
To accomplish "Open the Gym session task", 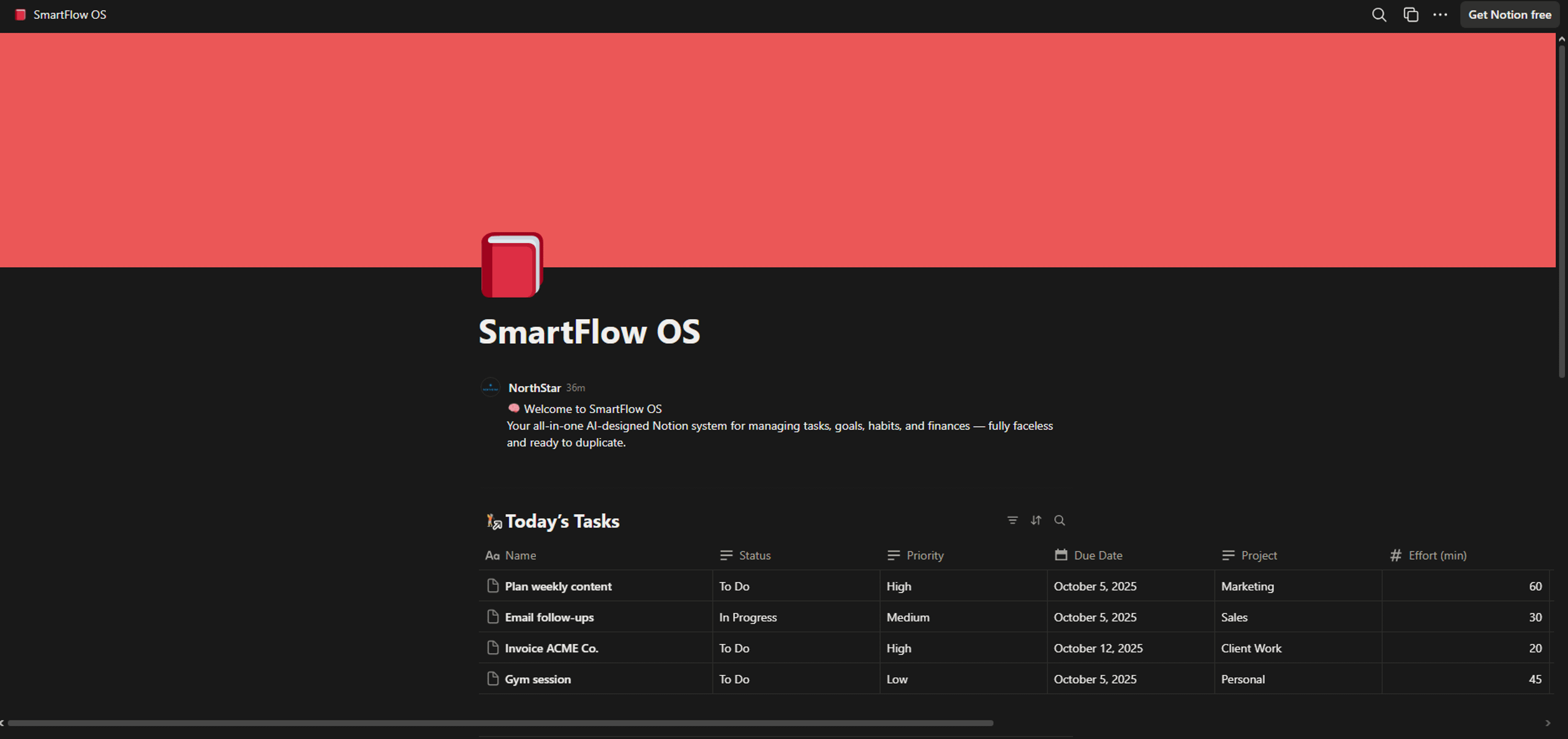I will tap(538, 680).
